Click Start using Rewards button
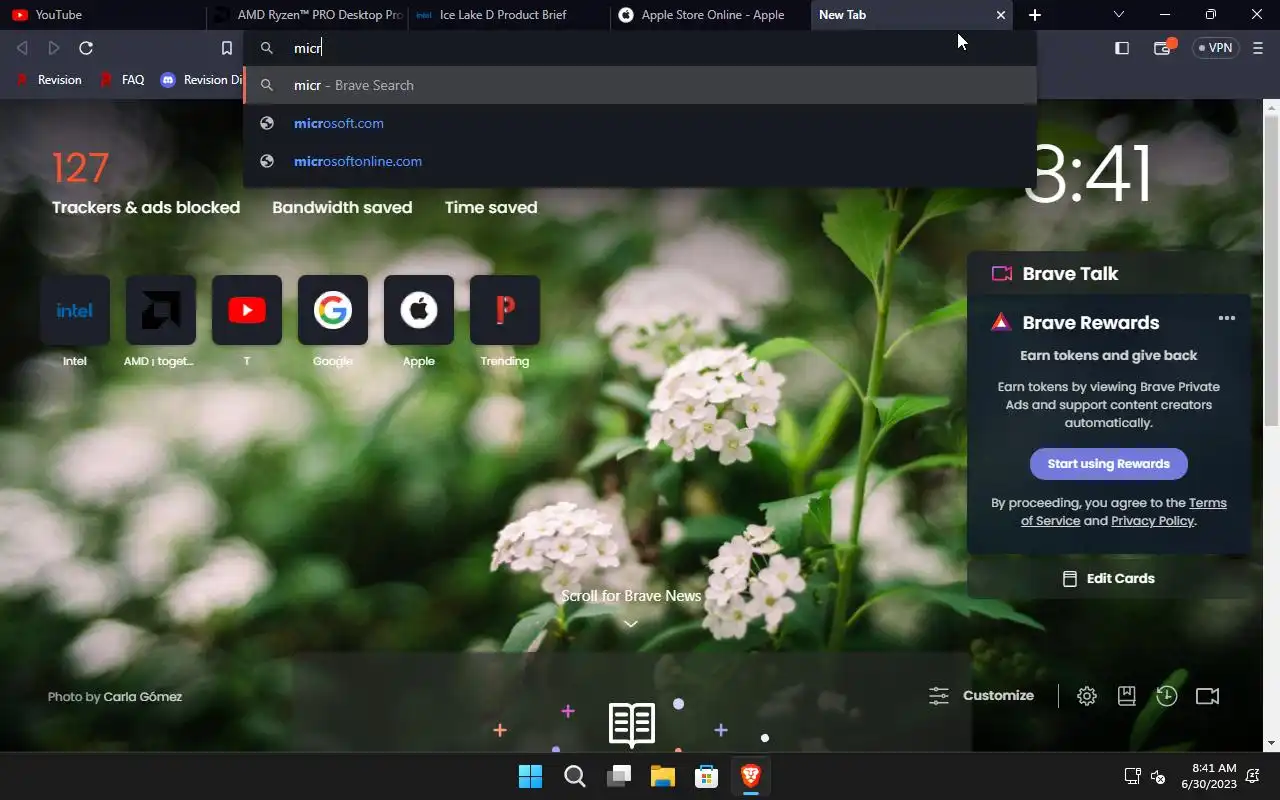The image size is (1280, 800). (1108, 464)
